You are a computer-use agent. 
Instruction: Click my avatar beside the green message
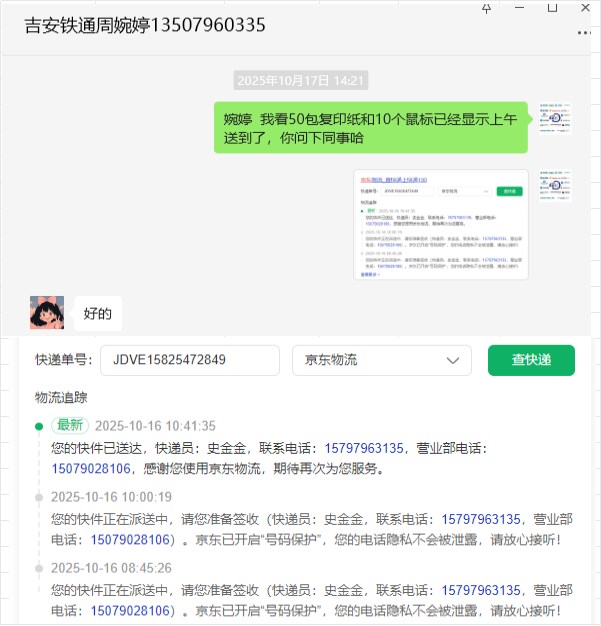555,118
